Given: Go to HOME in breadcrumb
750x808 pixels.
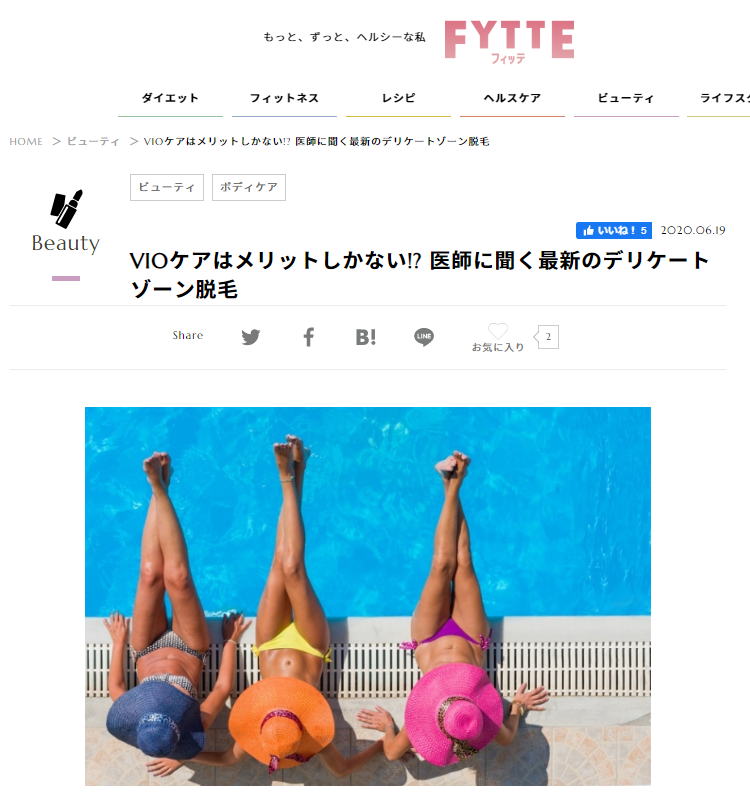Looking at the screenshot, I should coord(26,142).
